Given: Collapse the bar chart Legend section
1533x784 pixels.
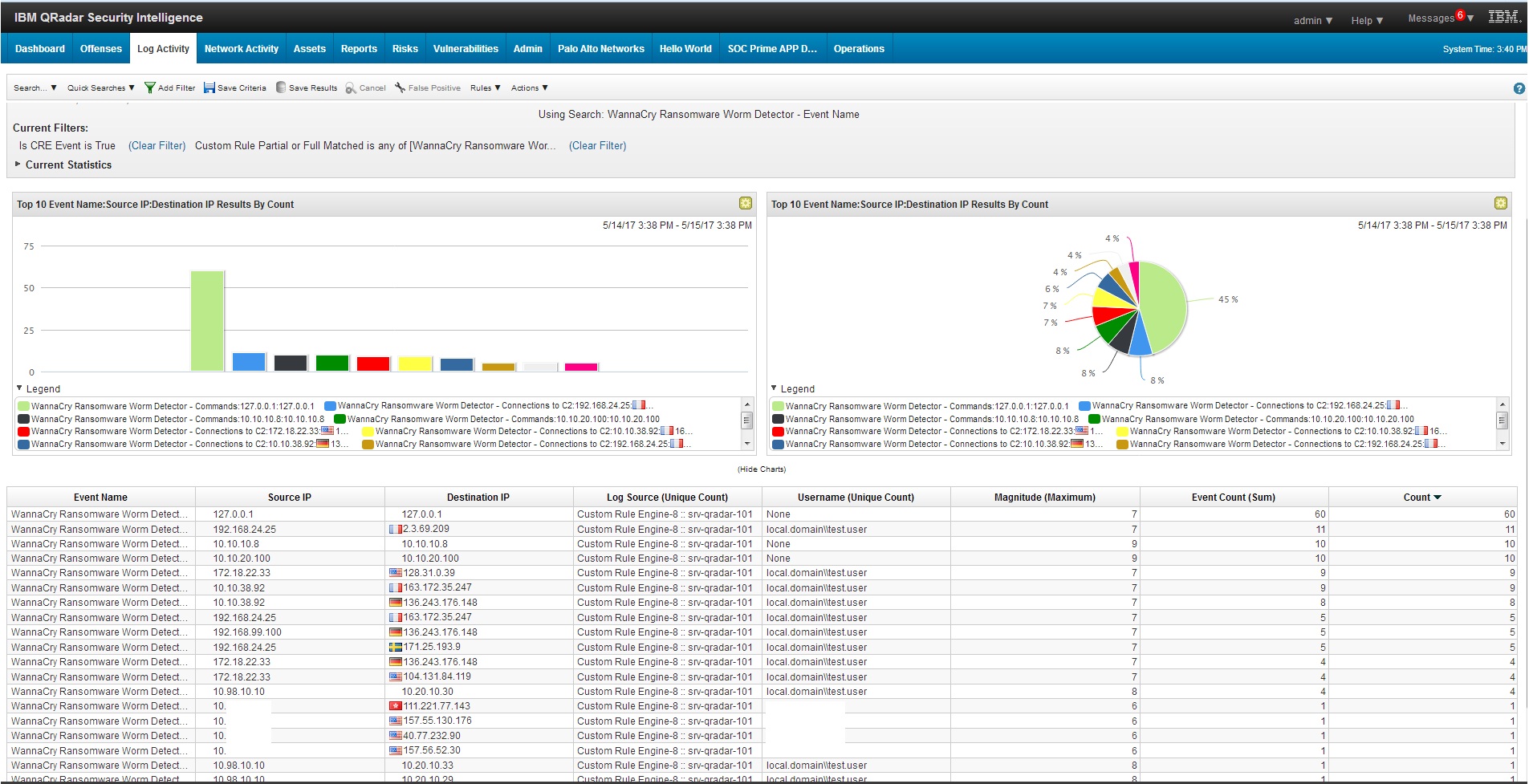Looking at the screenshot, I should (20, 388).
